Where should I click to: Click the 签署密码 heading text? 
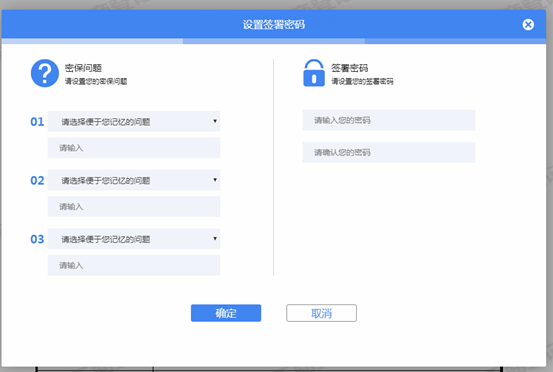350,68
